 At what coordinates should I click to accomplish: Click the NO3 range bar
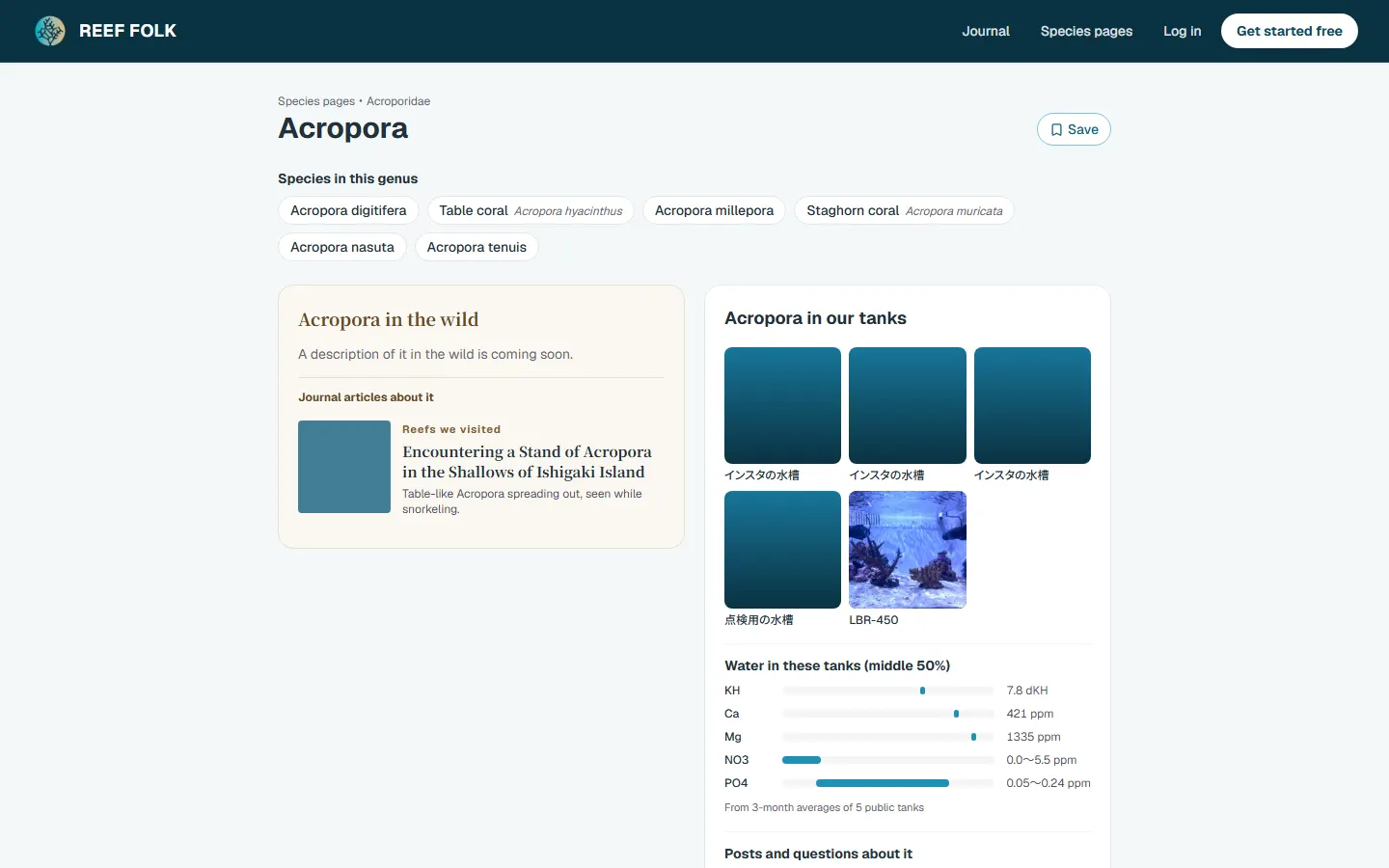[887, 760]
